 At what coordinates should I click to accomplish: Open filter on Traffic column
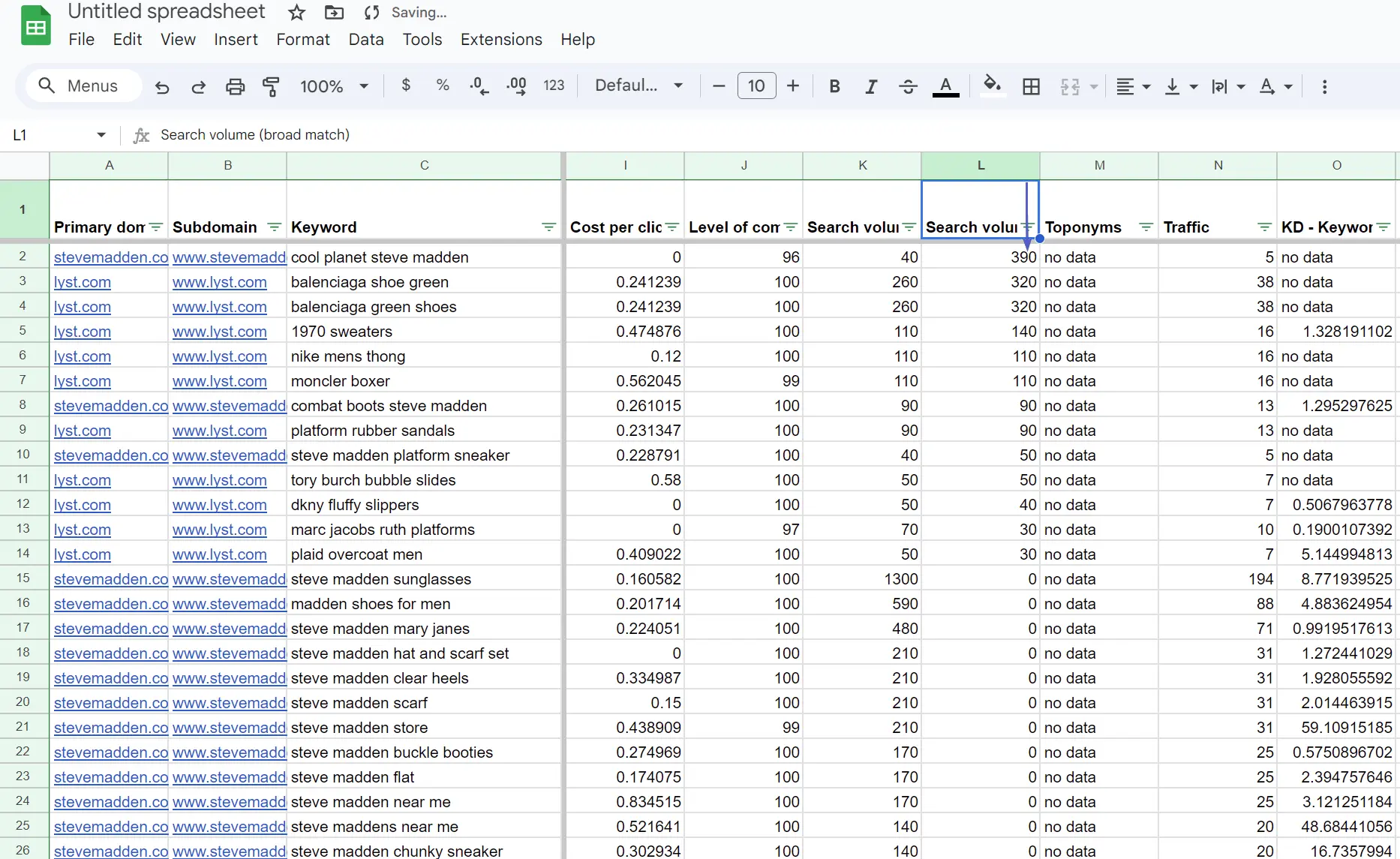point(1265,227)
